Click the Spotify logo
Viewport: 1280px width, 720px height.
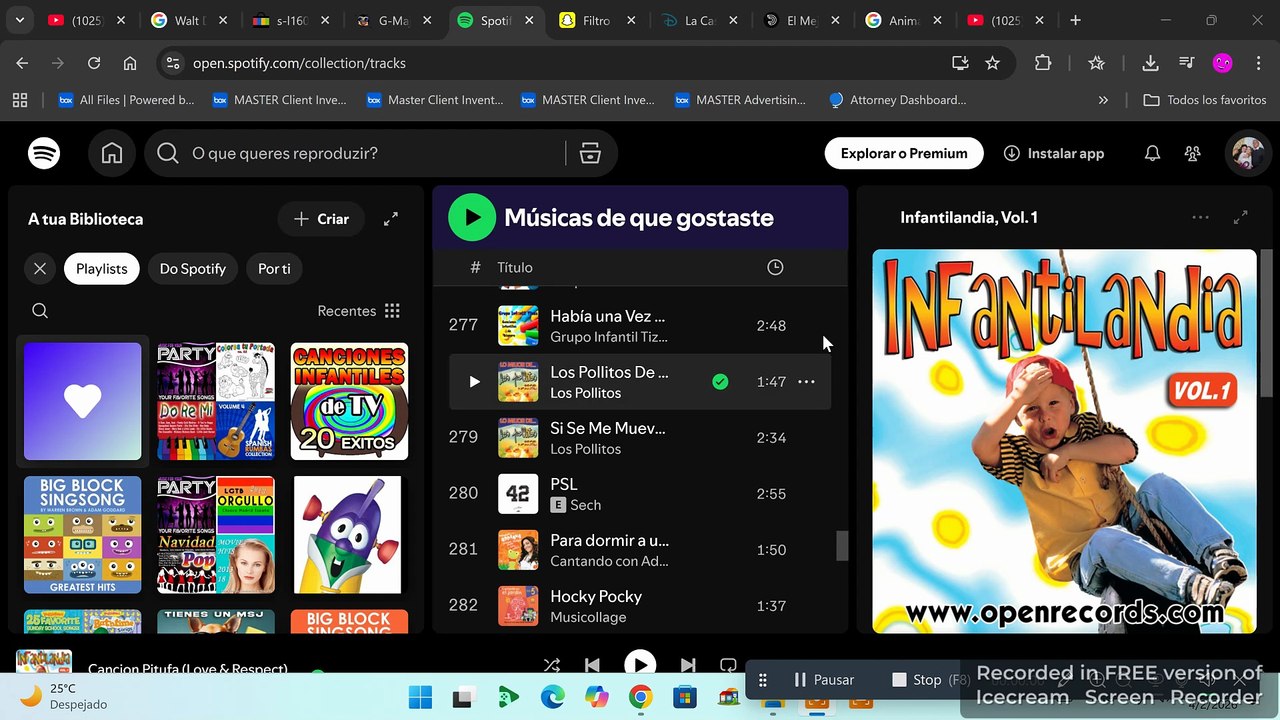click(x=44, y=154)
